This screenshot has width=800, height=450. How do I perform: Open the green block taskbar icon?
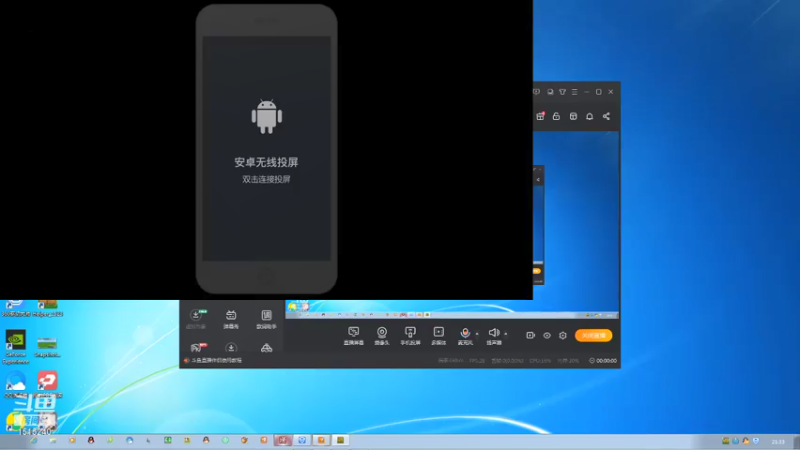click(168, 440)
